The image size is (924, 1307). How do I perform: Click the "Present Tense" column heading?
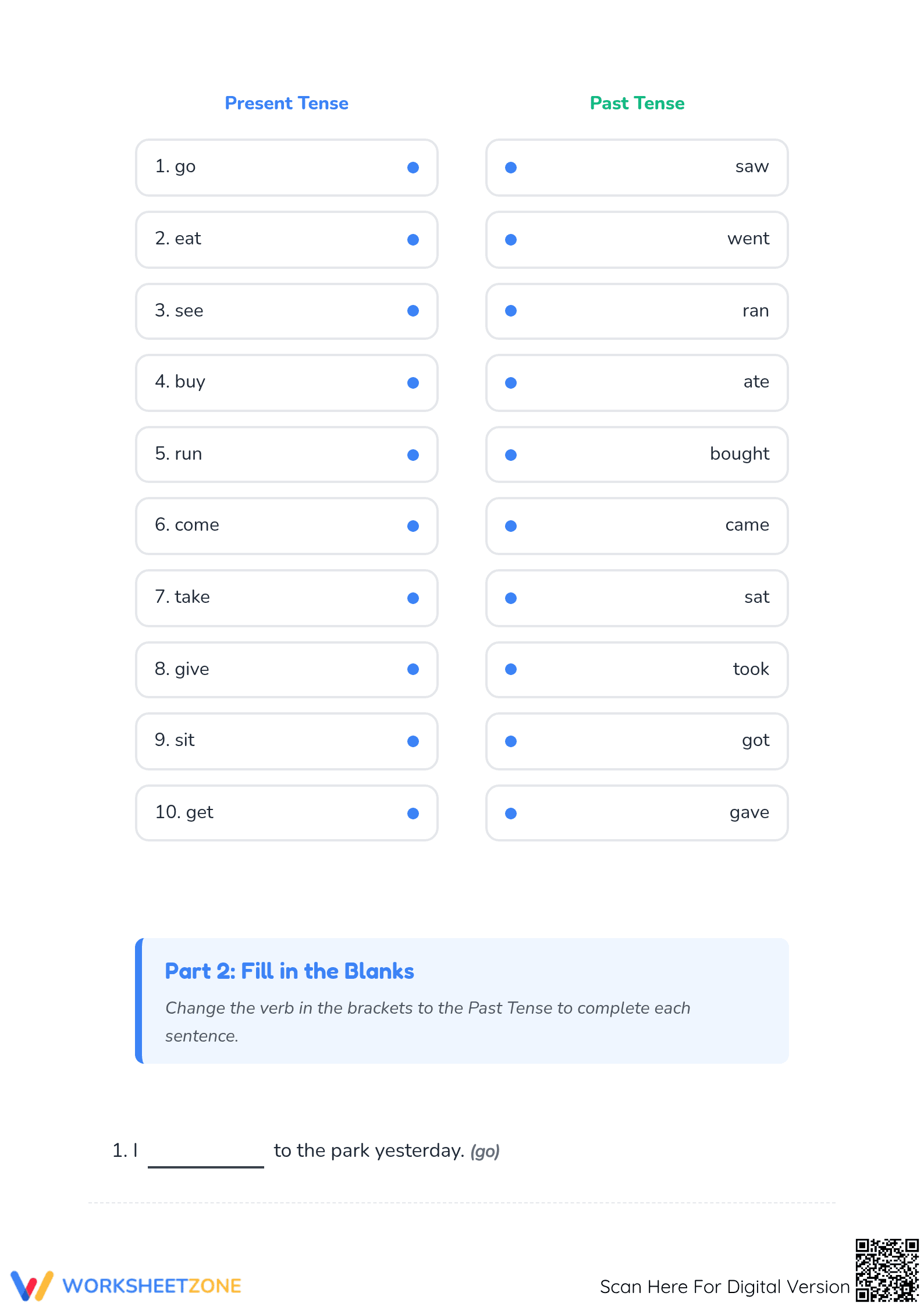tap(287, 103)
